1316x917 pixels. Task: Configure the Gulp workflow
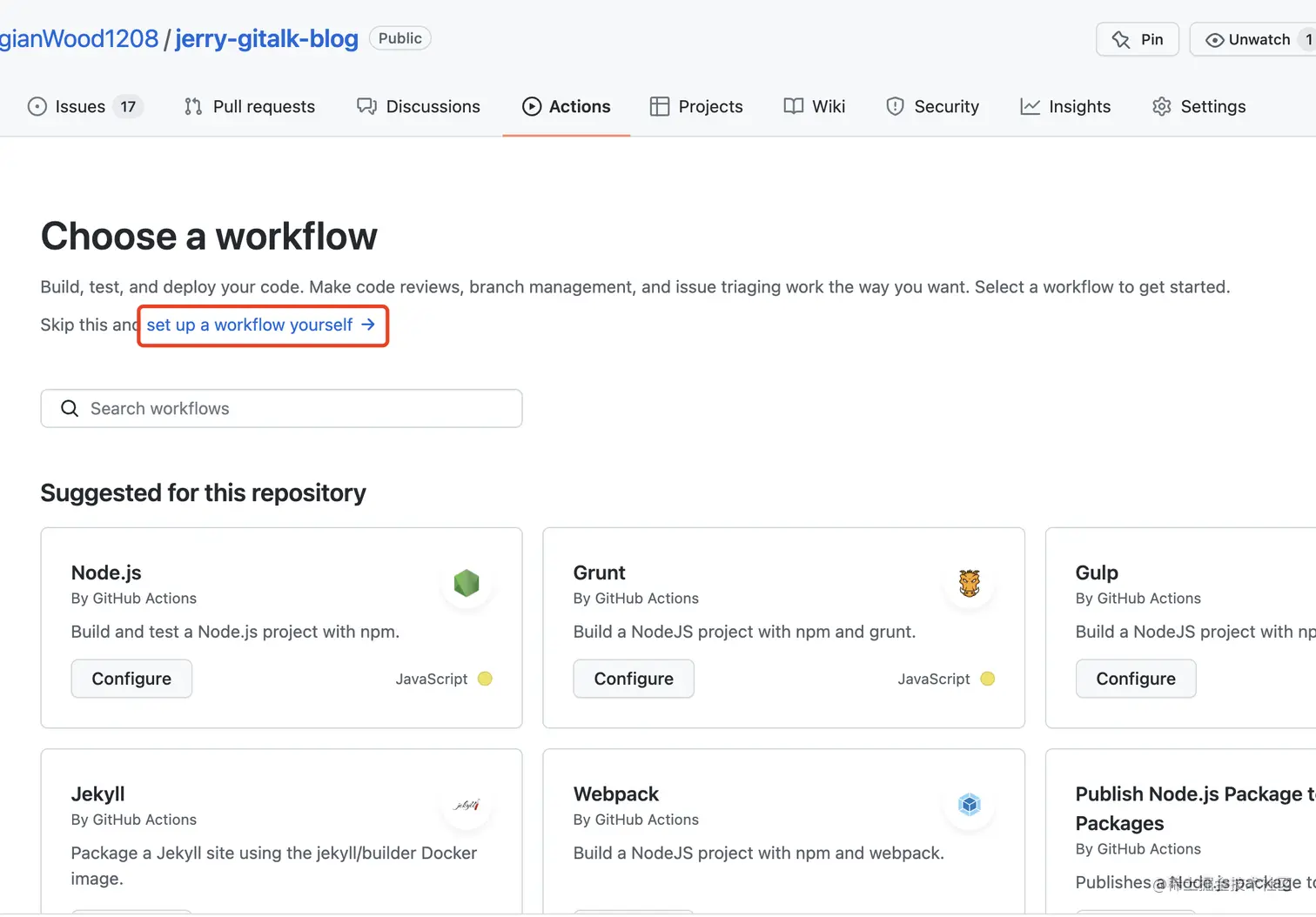[x=1136, y=679]
